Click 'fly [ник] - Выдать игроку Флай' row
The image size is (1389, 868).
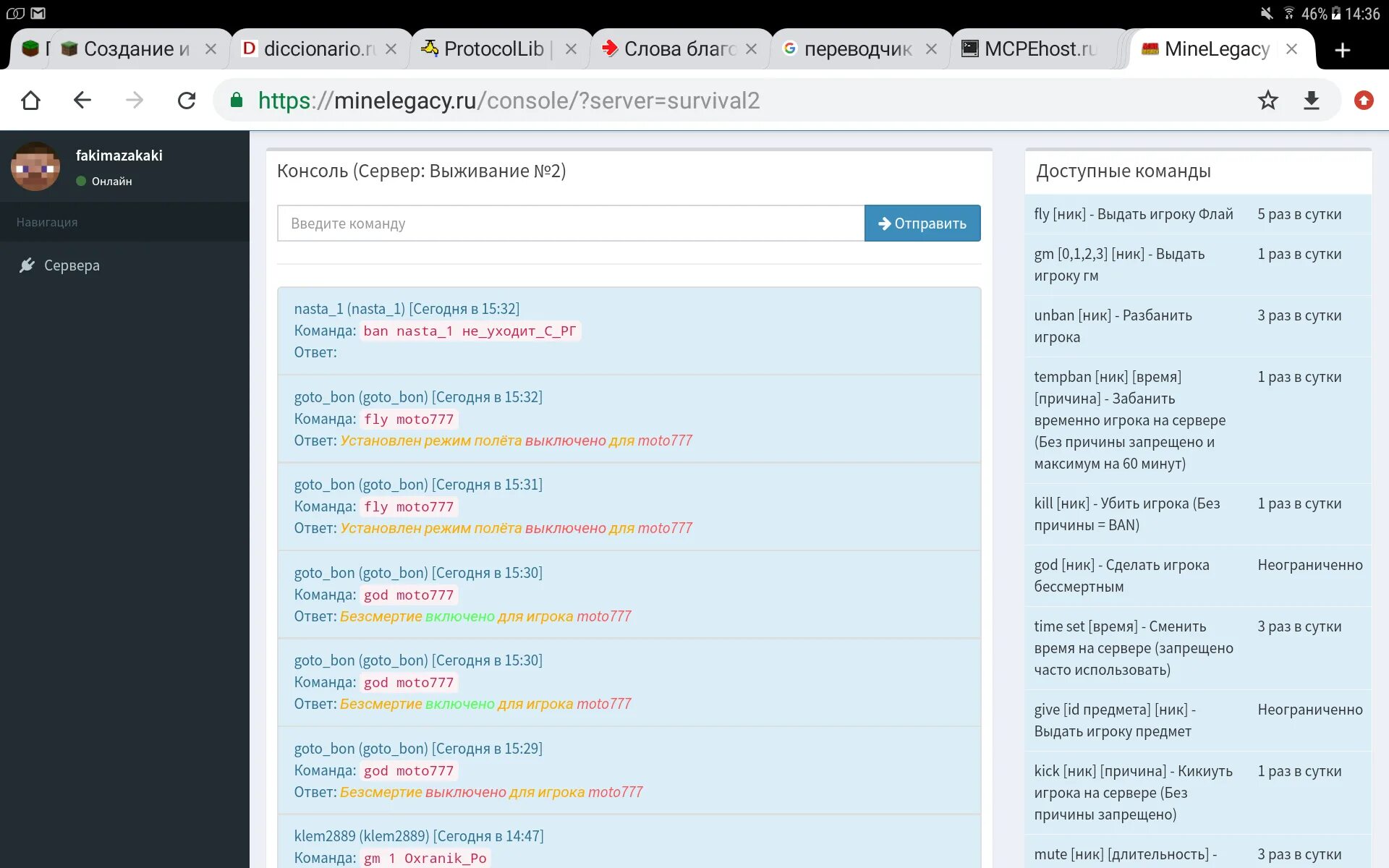coord(1198,214)
